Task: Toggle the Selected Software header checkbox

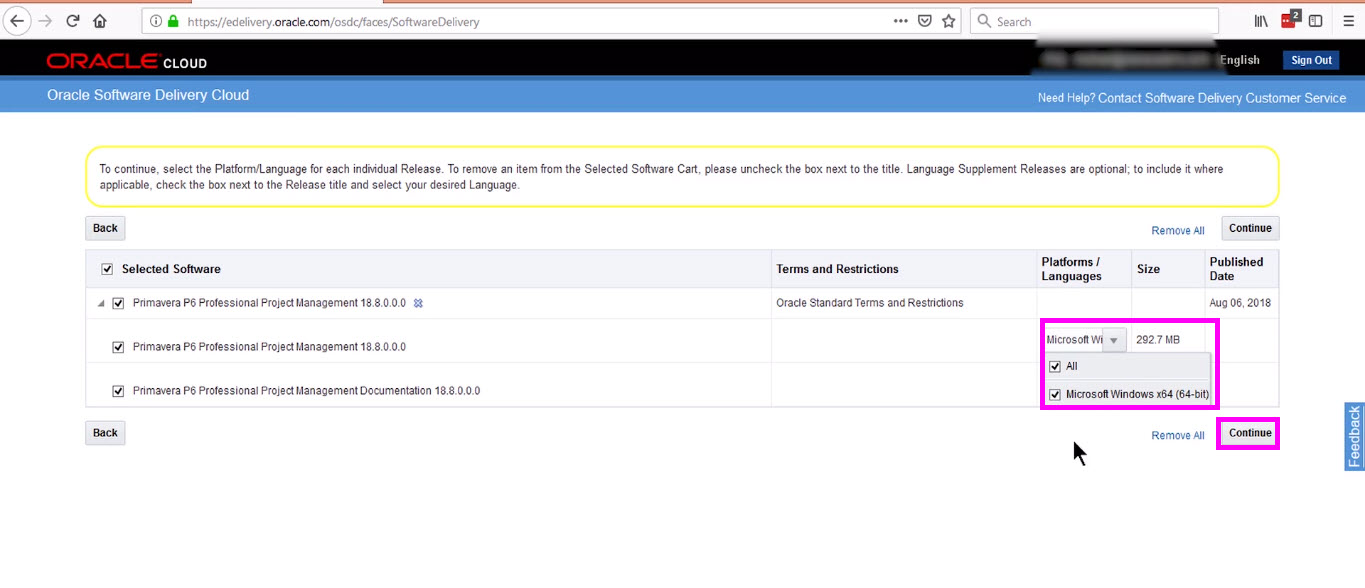Action: [108, 269]
